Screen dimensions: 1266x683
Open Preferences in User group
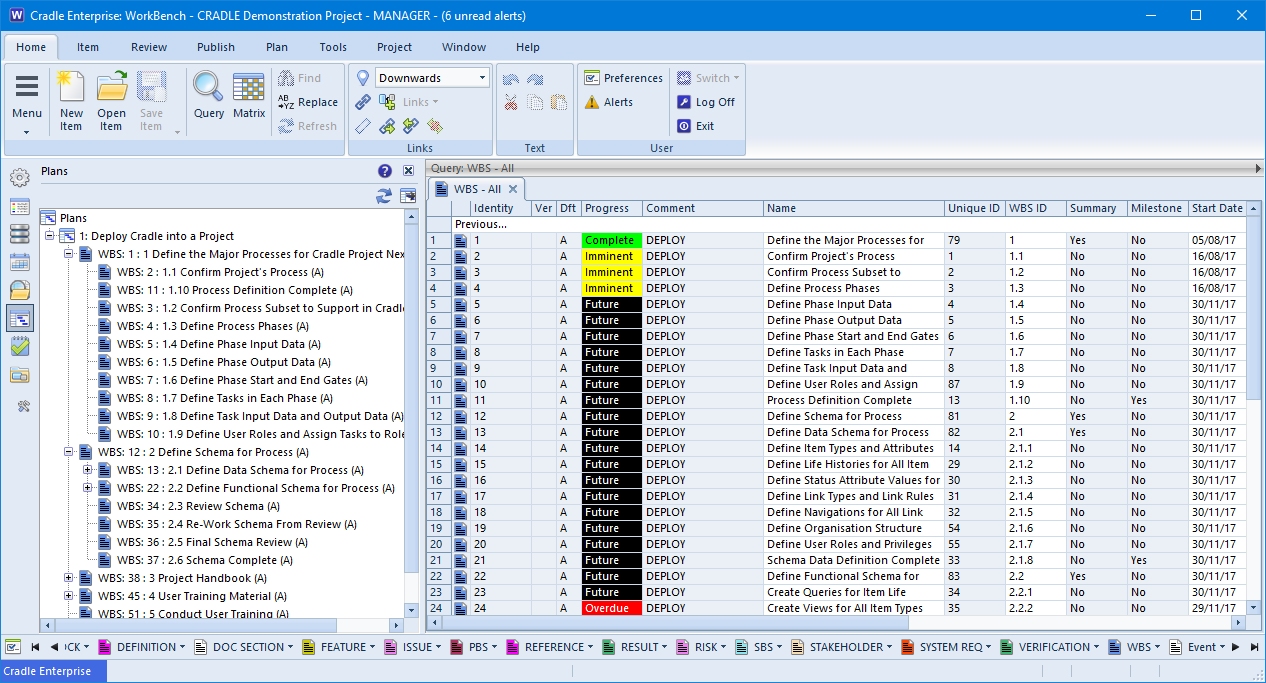pos(623,78)
